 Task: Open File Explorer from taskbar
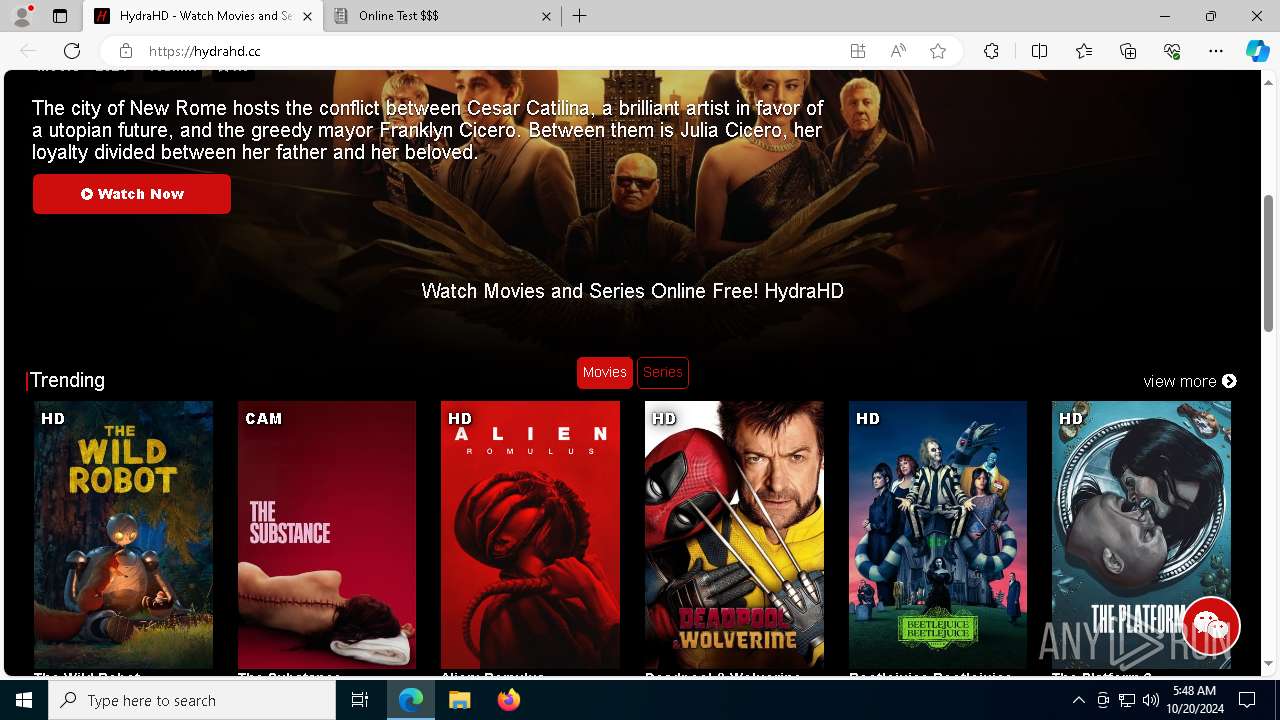[459, 700]
